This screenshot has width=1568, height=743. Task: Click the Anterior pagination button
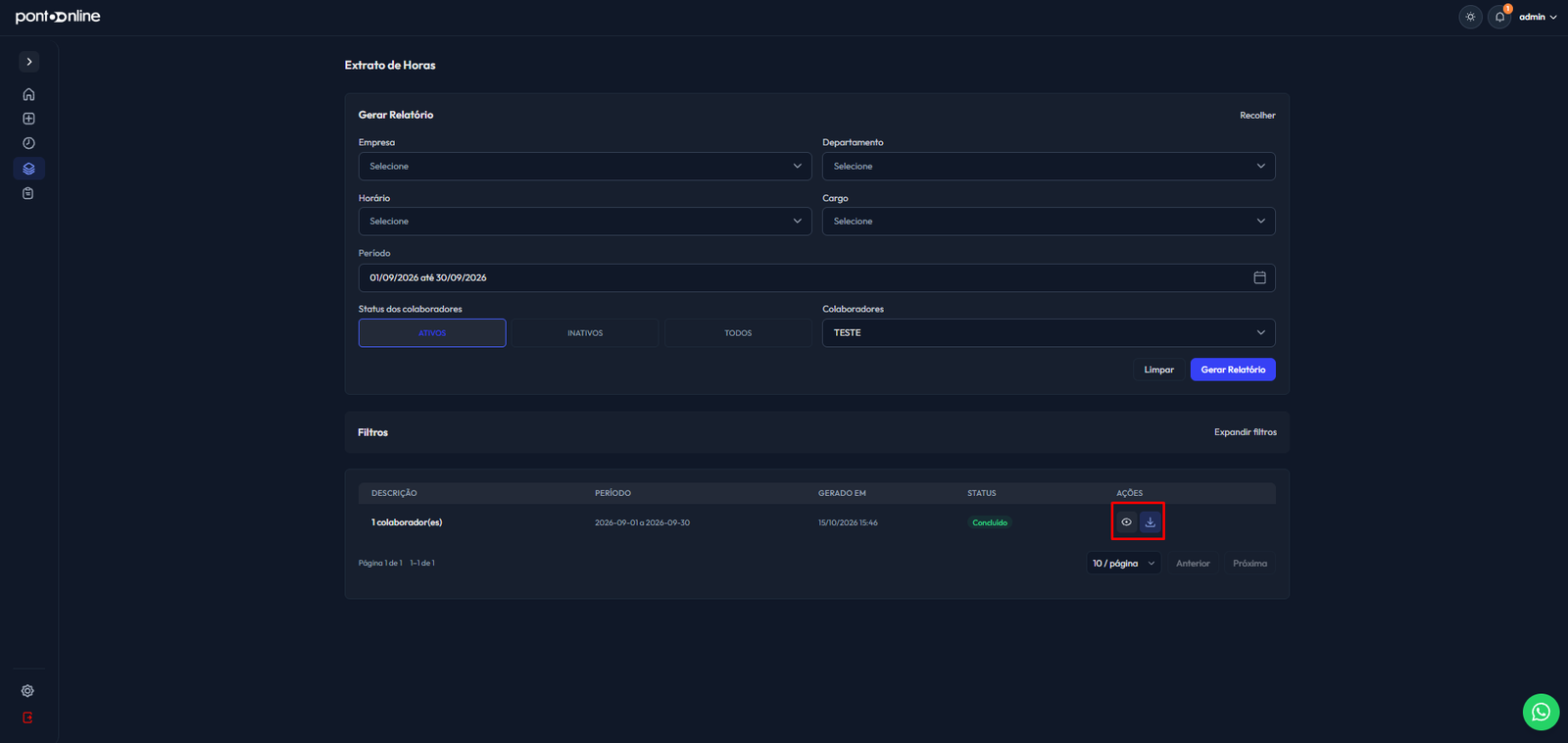point(1193,564)
